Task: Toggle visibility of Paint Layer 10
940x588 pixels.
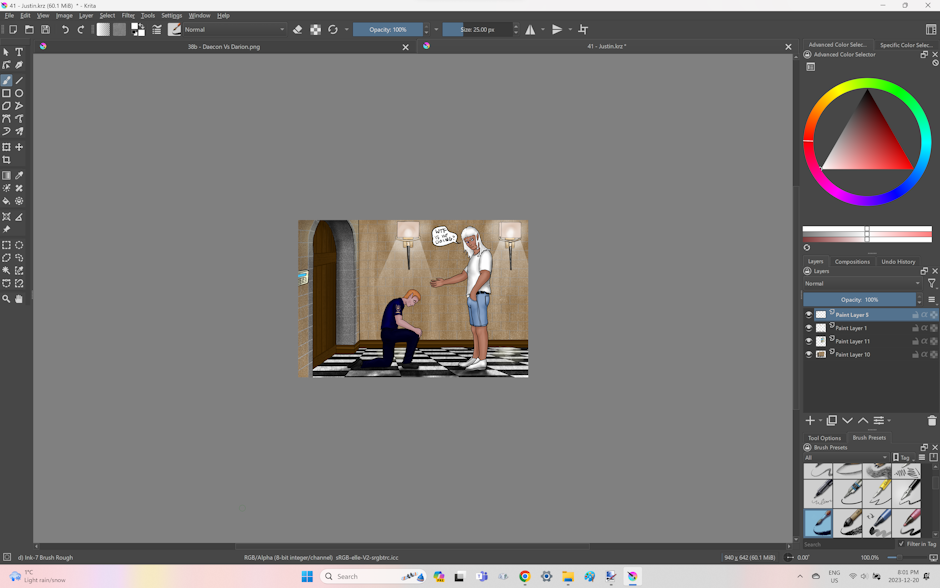Action: [x=809, y=354]
